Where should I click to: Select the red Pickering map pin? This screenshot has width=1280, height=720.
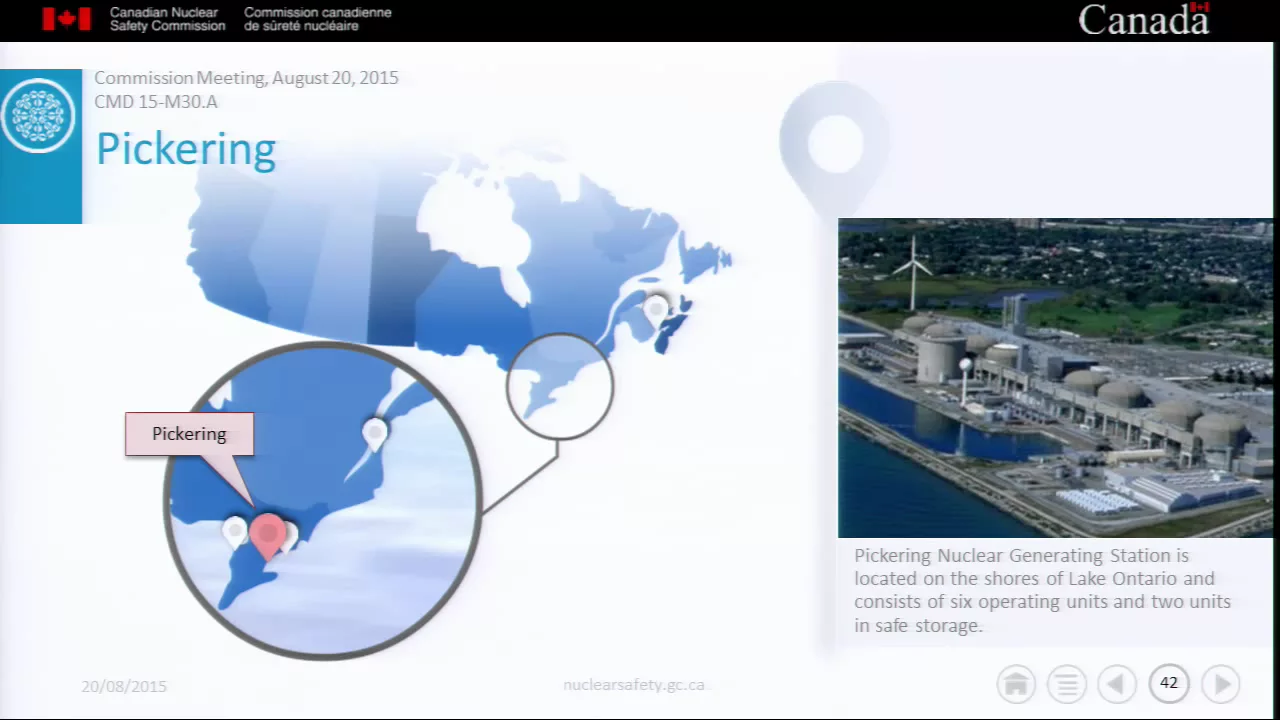pos(267,536)
